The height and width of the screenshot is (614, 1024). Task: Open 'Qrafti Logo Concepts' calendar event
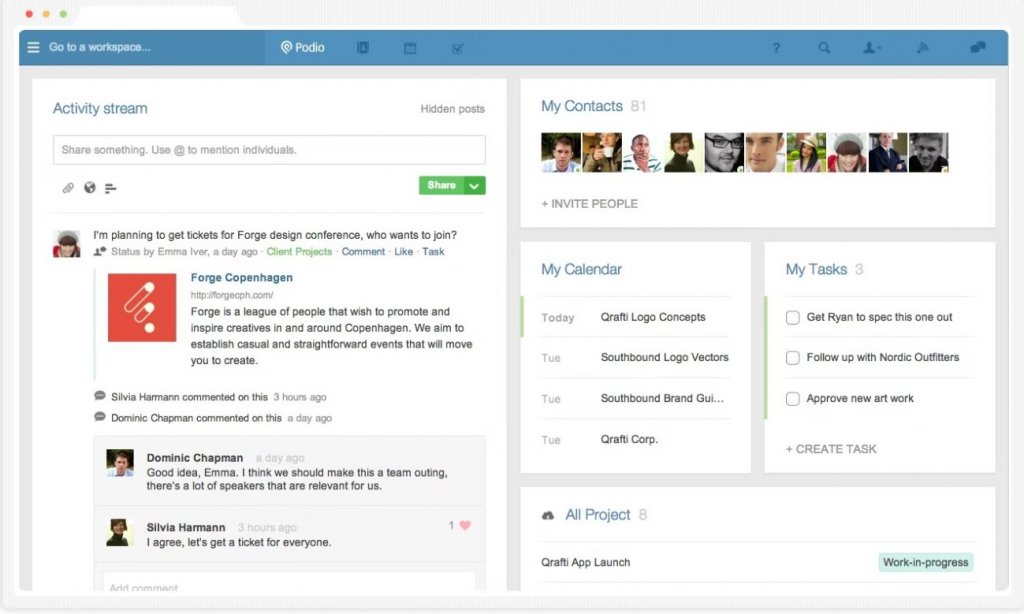tap(653, 317)
